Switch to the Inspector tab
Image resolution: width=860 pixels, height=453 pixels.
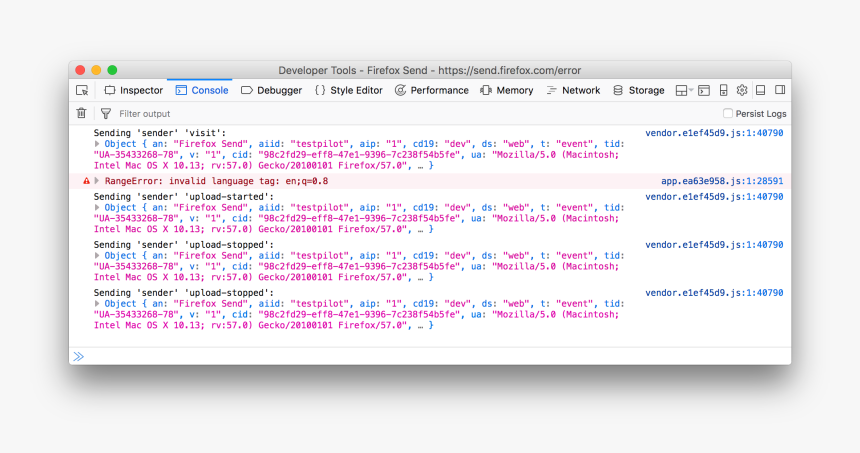(x=133, y=90)
